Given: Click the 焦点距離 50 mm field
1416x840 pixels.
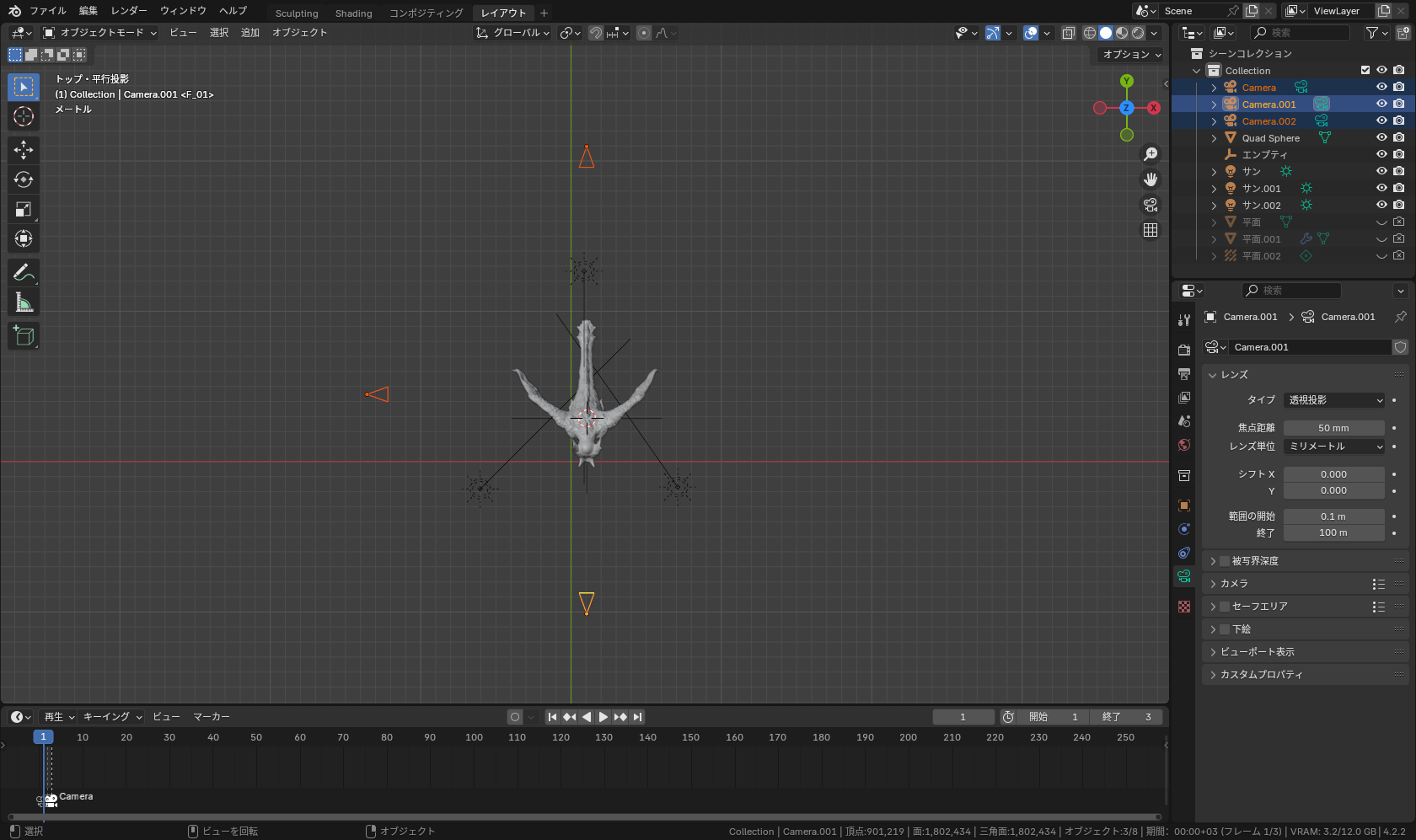Looking at the screenshot, I should [1334, 428].
